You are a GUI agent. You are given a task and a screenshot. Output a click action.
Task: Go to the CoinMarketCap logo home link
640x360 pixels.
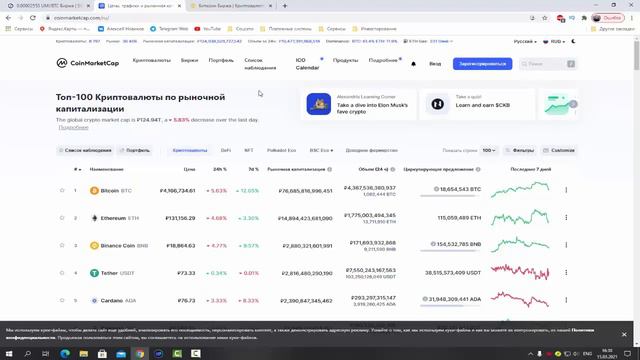[x=88, y=63]
